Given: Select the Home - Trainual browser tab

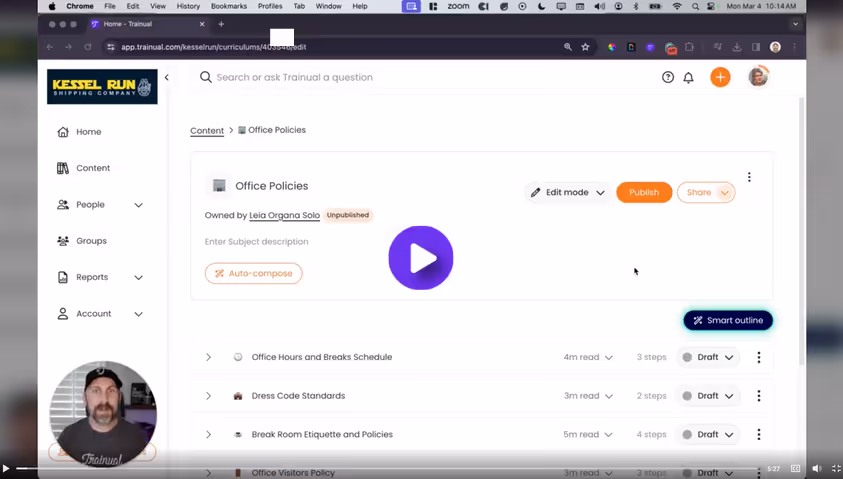Looking at the screenshot, I should click(x=148, y=24).
